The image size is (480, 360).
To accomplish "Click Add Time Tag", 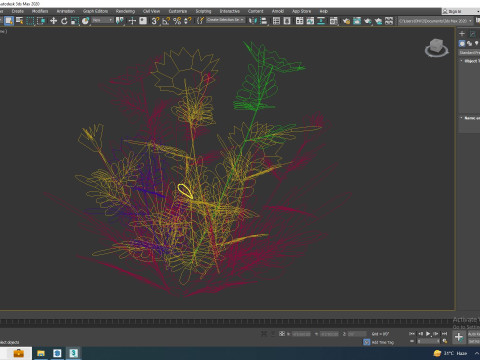I will click(383, 342).
